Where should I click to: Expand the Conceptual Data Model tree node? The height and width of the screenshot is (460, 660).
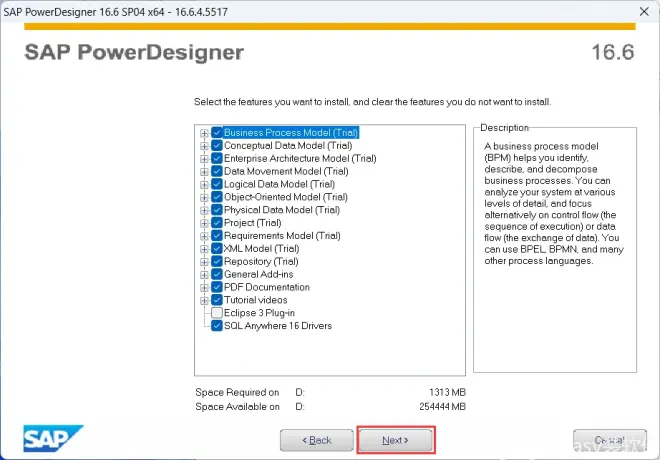point(204,146)
